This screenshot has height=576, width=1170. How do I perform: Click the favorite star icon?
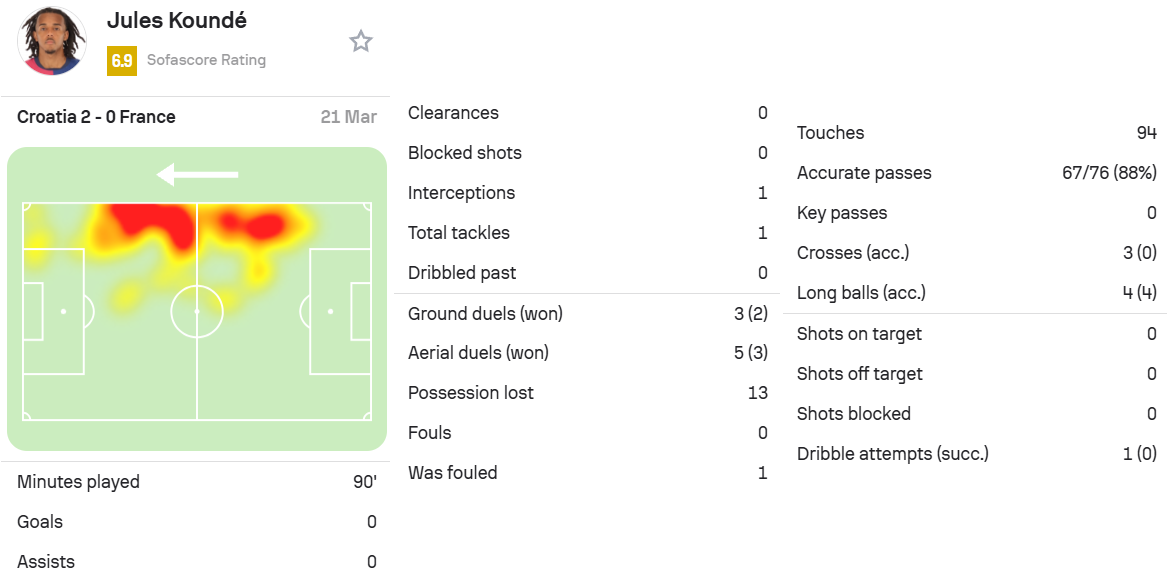(361, 41)
